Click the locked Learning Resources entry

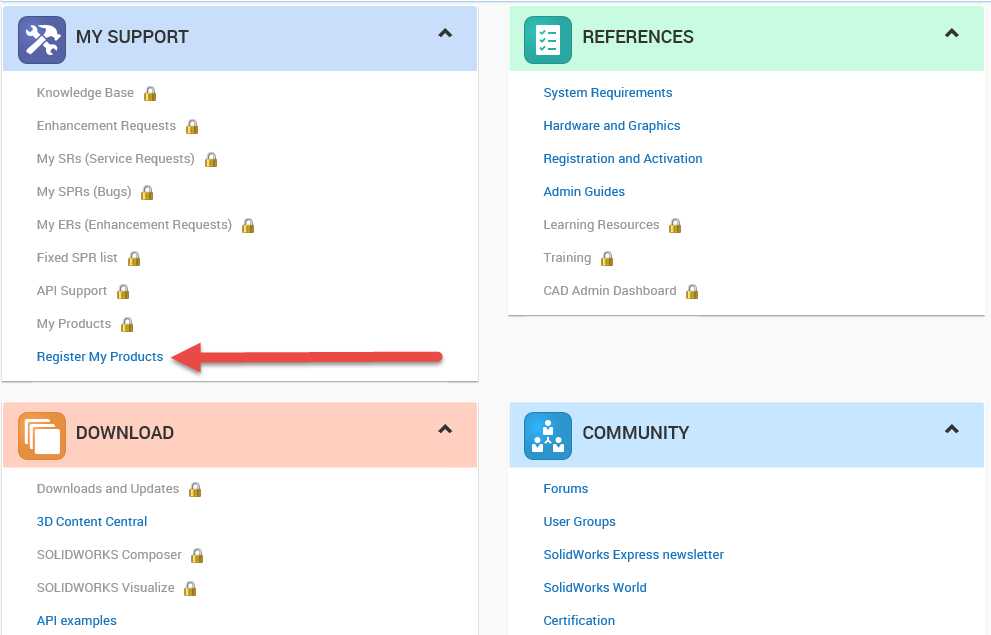click(601, 224)
